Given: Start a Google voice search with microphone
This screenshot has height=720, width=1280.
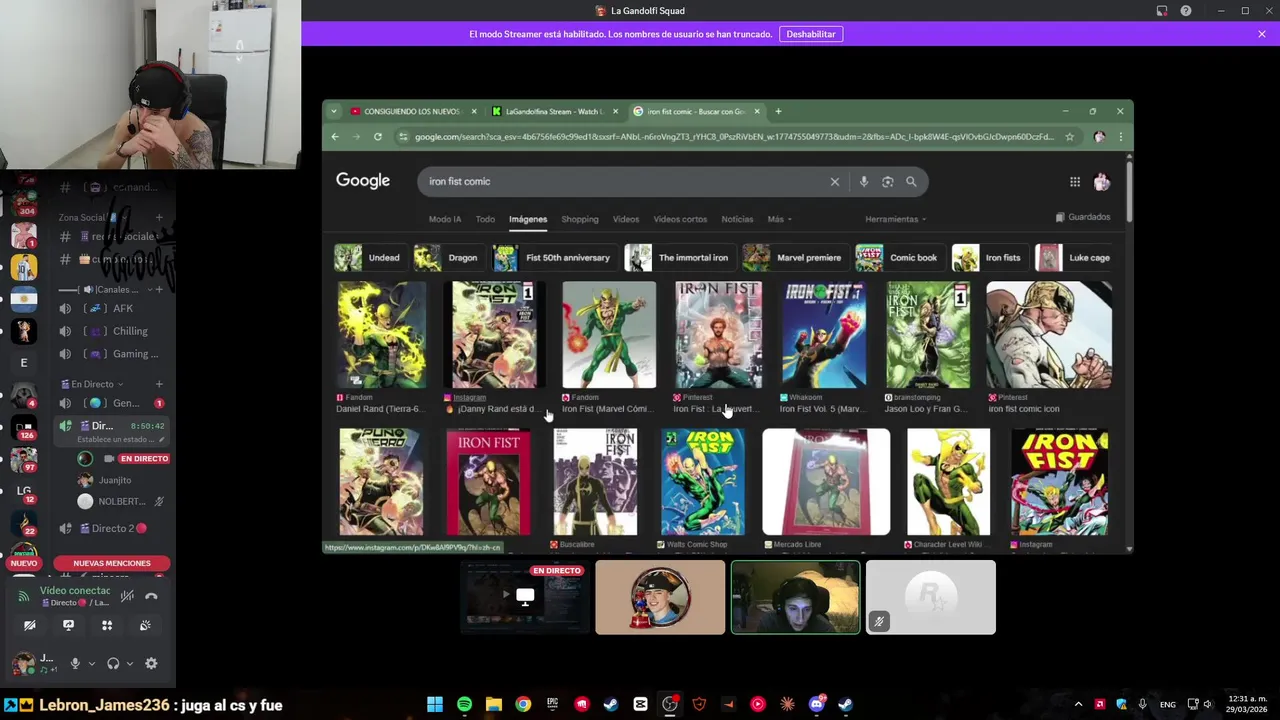Looking at the screenshot, I should tap(864, 182).
